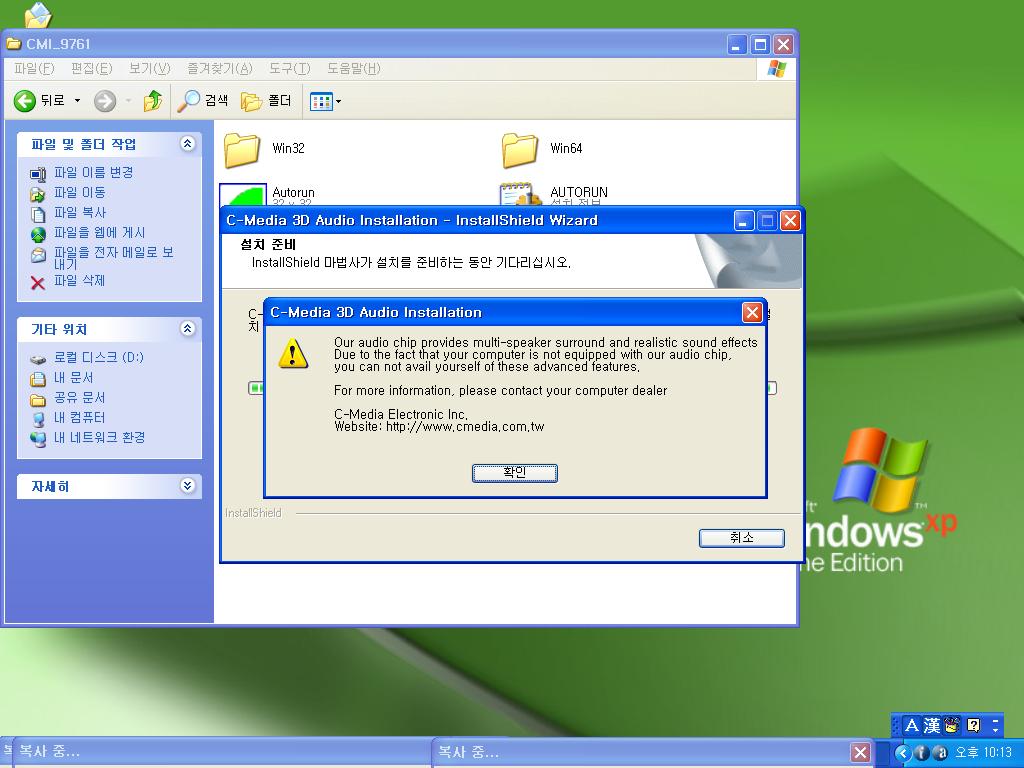Click the 검색 search toolbar button
Screen dimensions: 1024x768
pos(203,101)
